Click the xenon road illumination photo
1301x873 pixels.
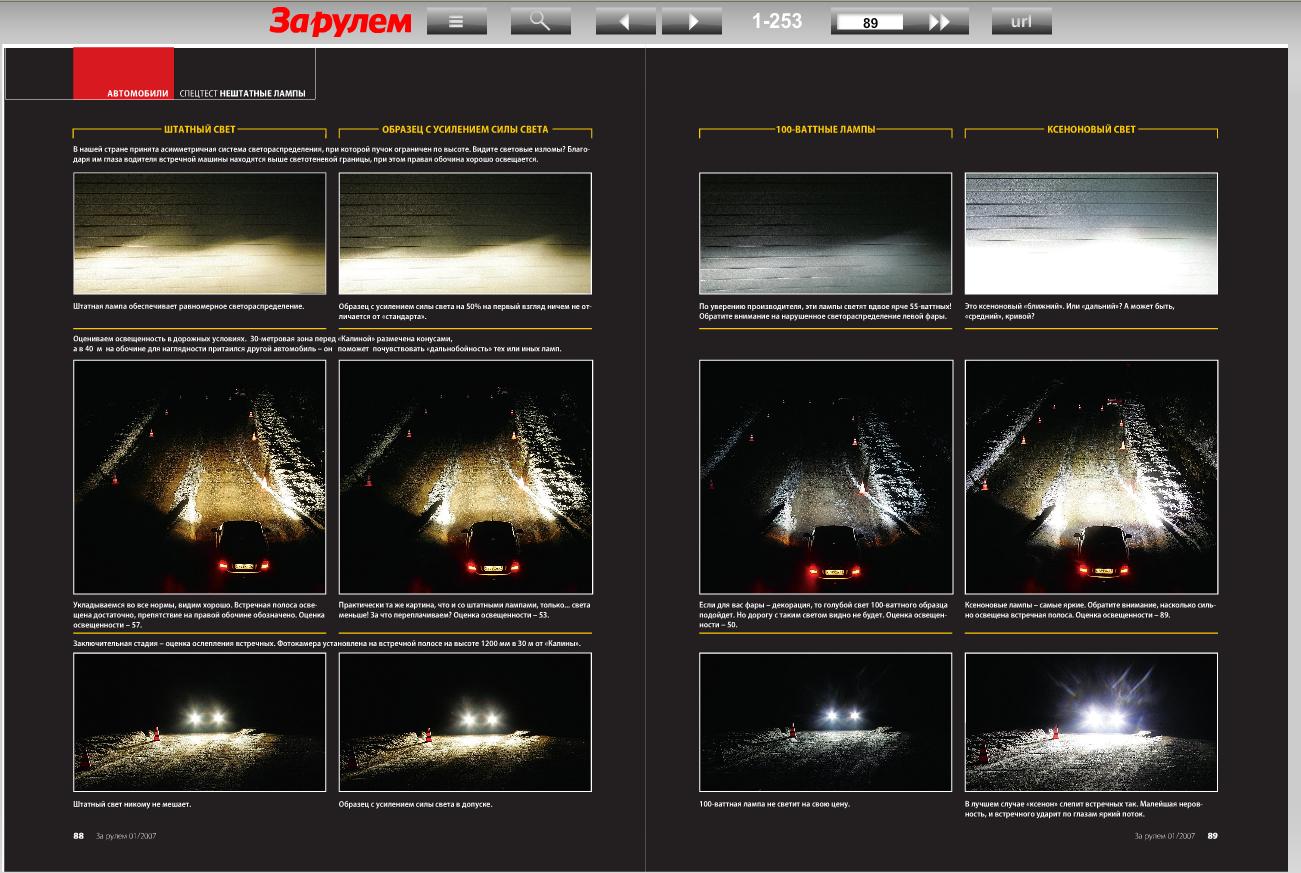pos(1091,477)
